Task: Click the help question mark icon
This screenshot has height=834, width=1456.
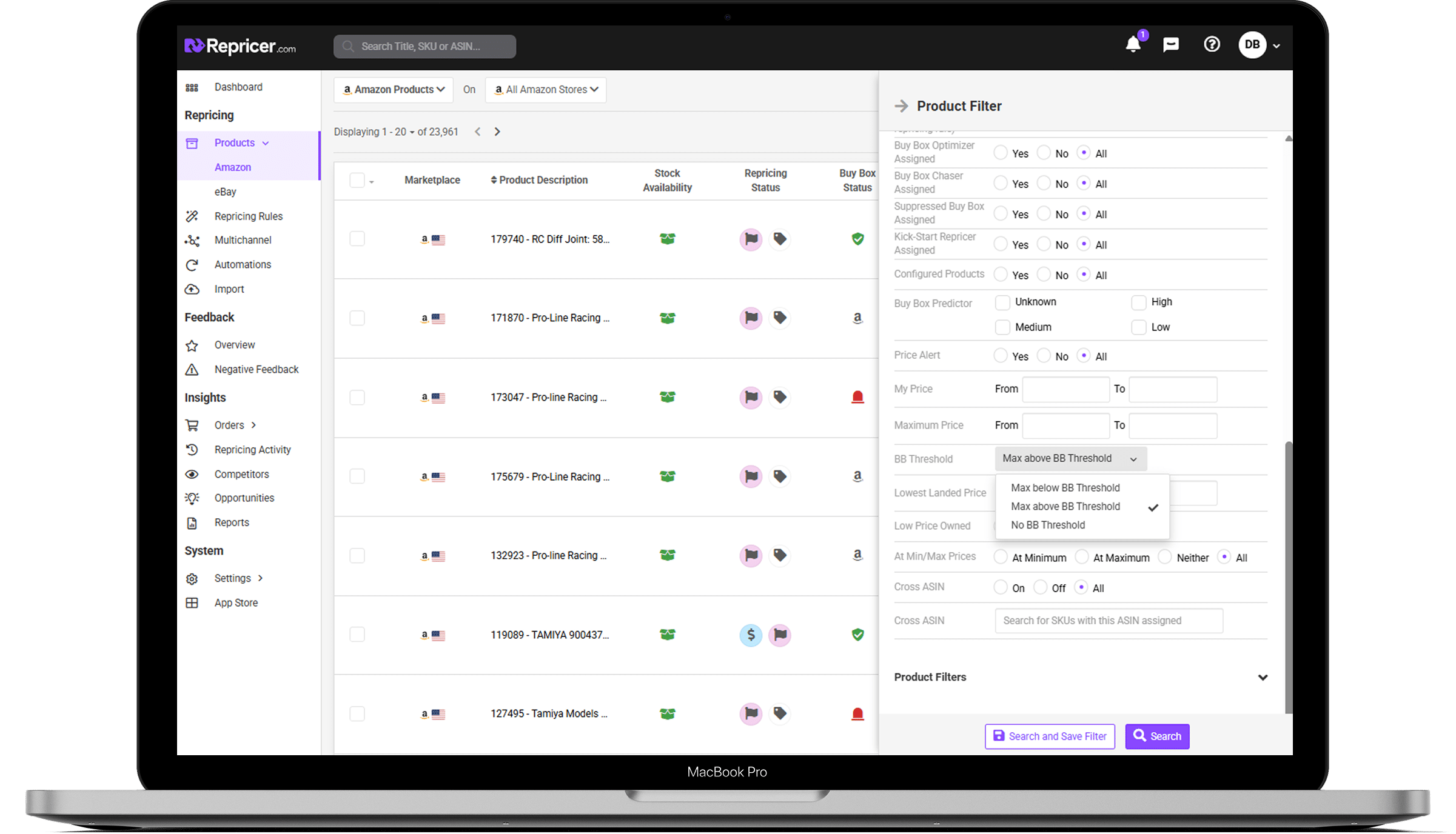Action: 1212,44
